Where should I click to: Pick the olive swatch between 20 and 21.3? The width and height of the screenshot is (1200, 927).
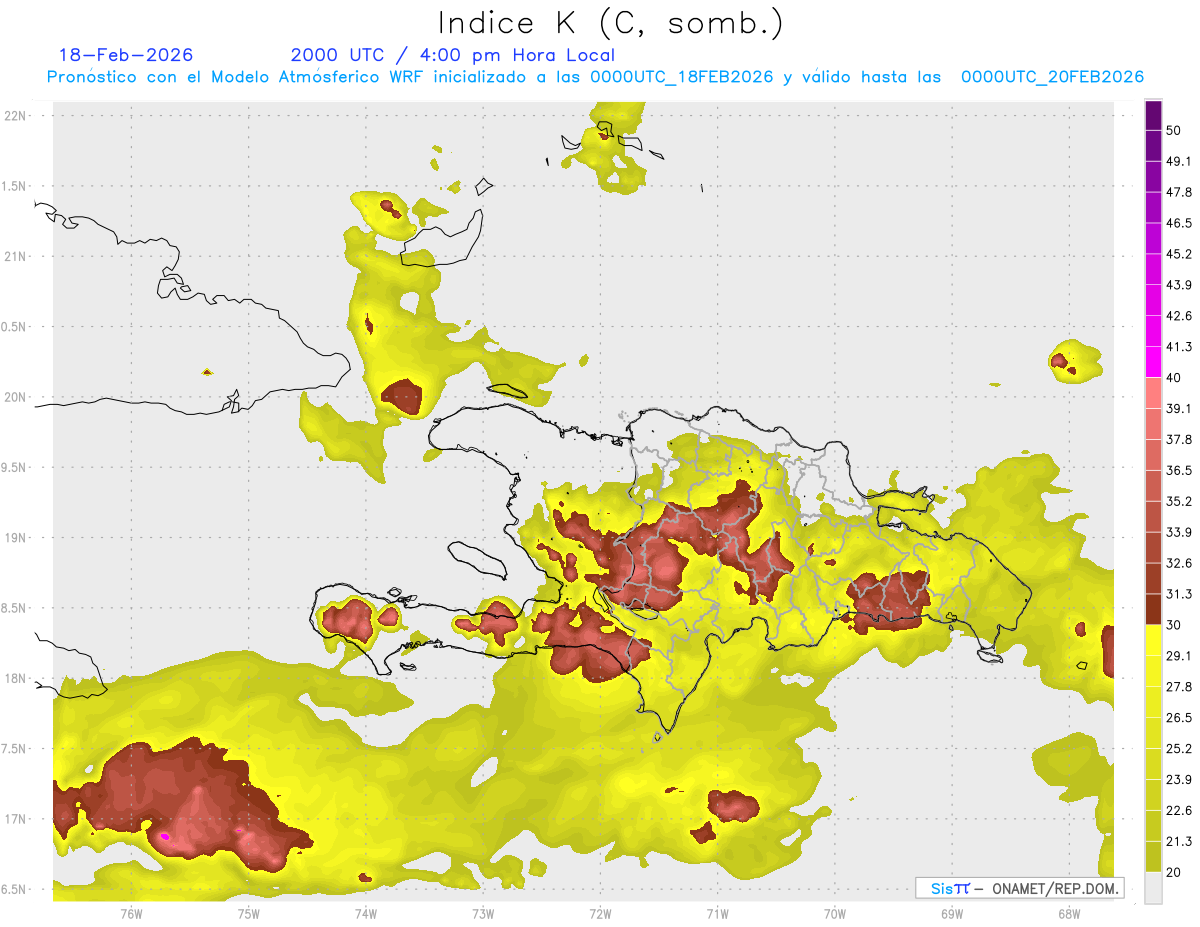[1153, 857]
